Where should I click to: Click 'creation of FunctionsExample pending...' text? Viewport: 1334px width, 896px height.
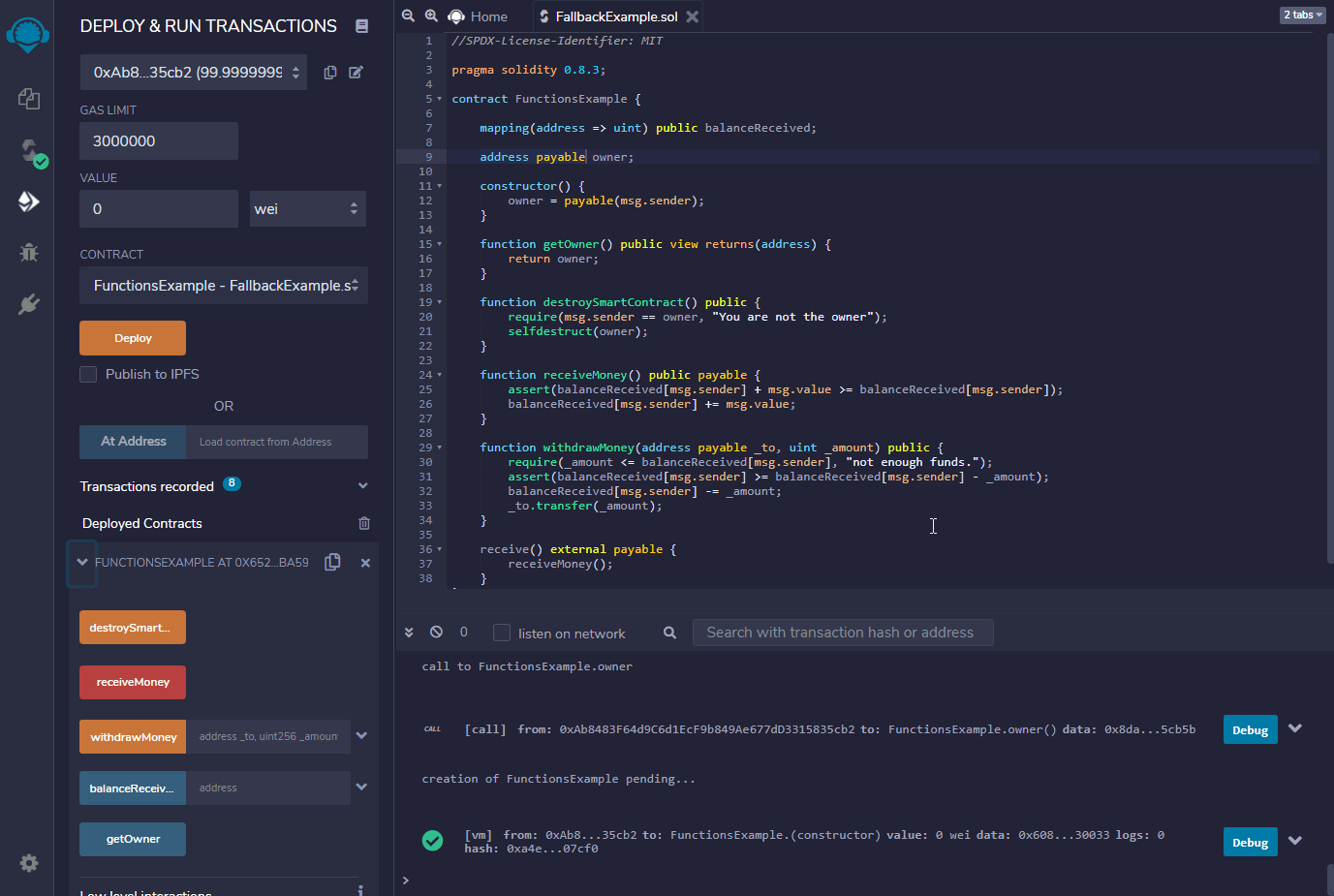coord(558,779)
